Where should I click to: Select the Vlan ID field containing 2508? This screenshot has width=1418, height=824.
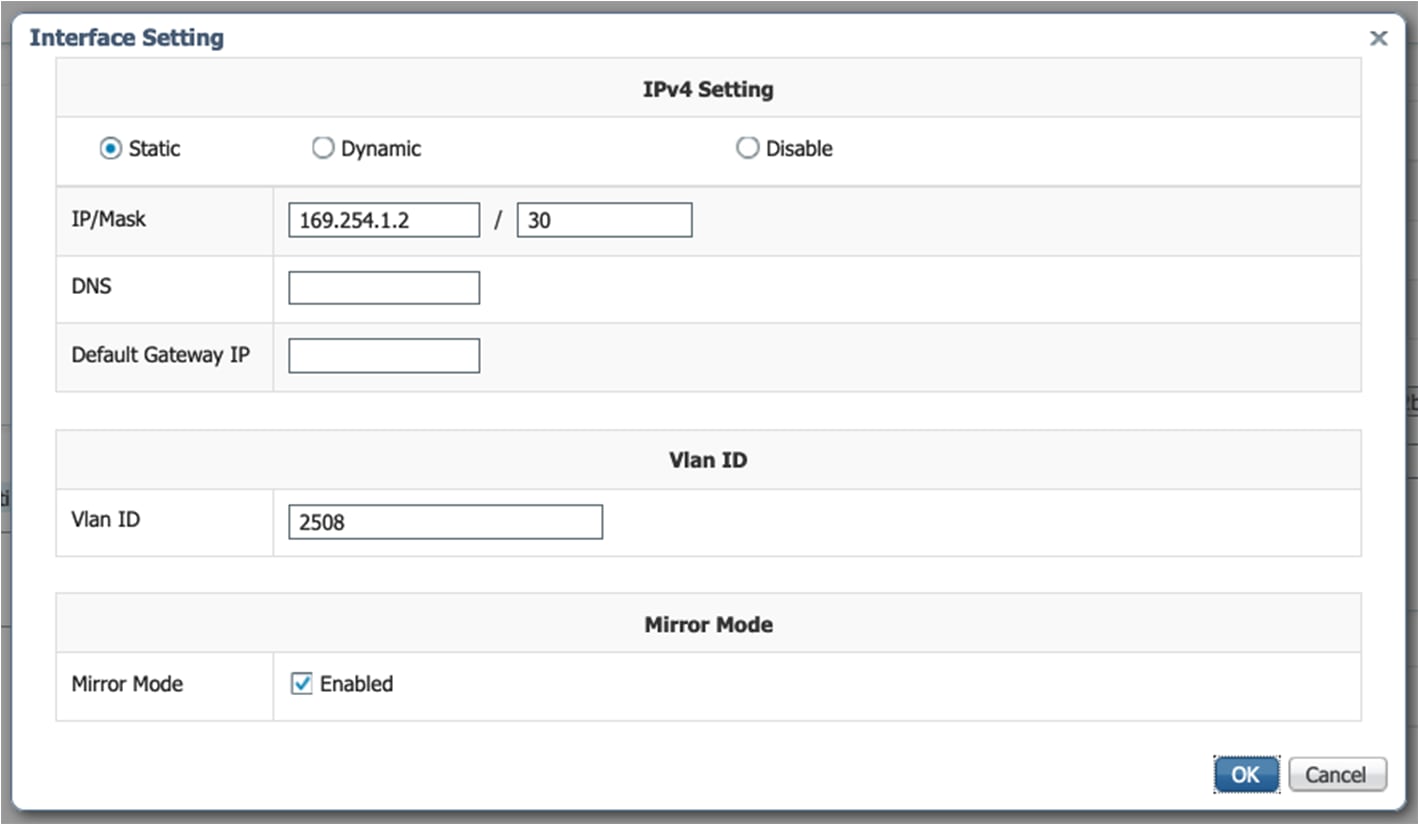pos(444,521)
